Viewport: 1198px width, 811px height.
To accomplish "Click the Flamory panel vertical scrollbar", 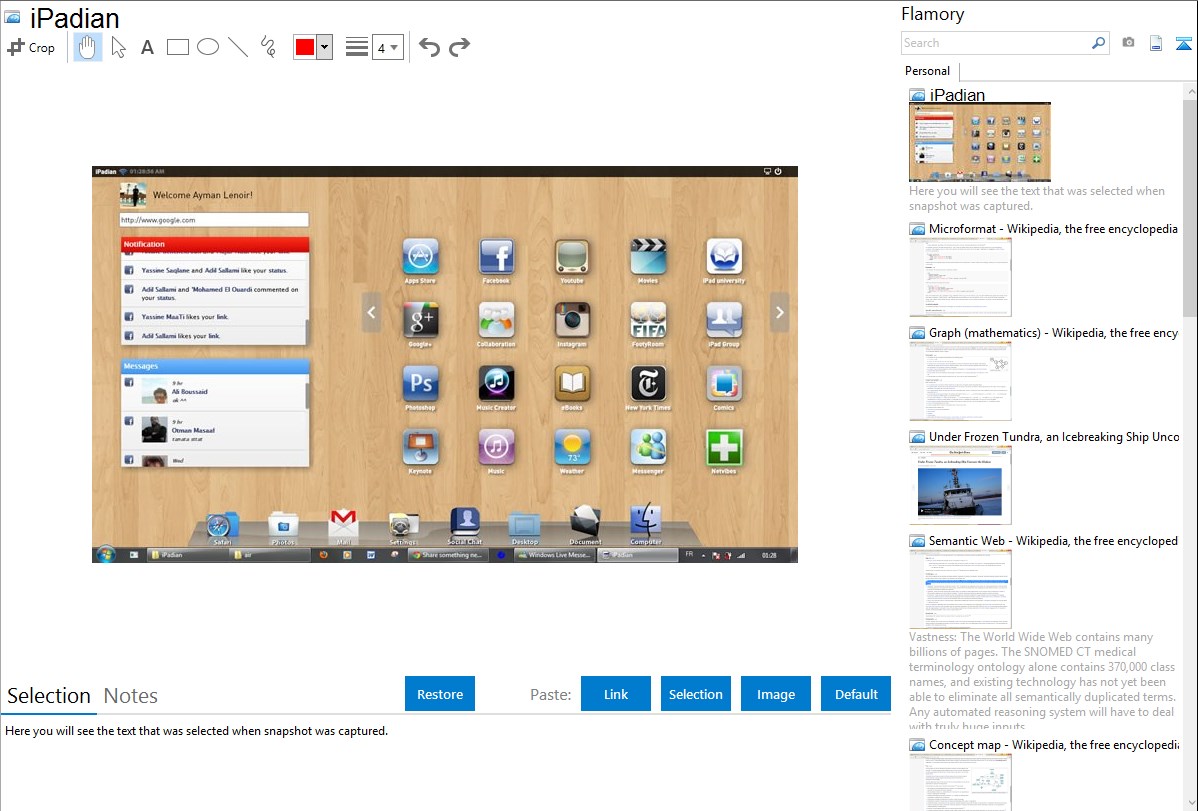I will [x=1190, y=206].
